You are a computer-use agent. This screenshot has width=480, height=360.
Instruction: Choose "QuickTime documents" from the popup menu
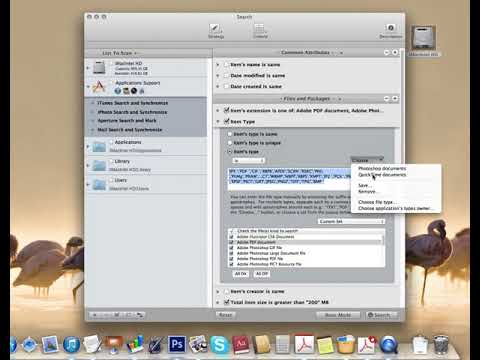click(x=382, y=175)
